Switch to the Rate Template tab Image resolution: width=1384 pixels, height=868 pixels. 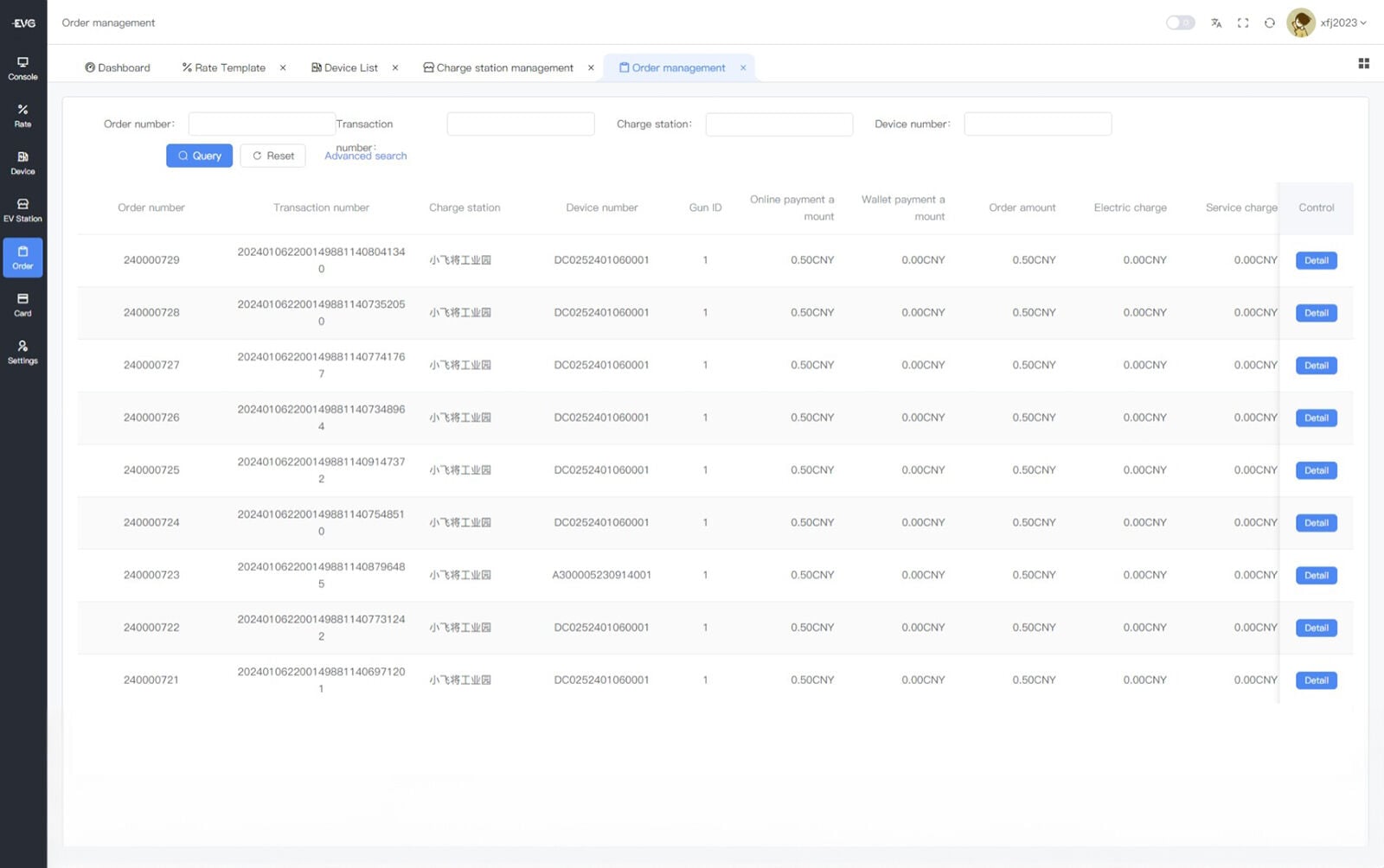(x=224, y=67)
